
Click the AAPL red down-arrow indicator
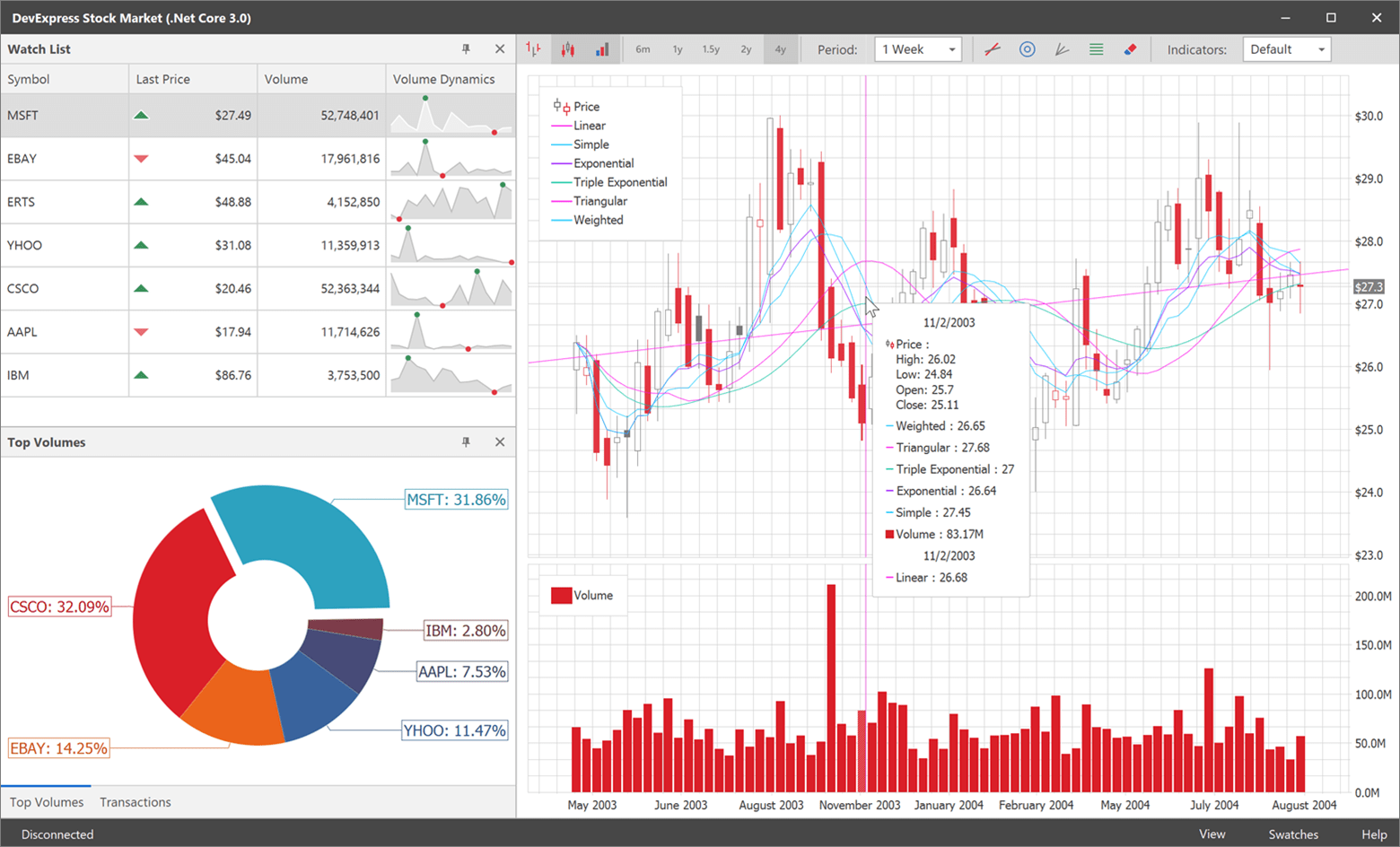click(141, 332)
